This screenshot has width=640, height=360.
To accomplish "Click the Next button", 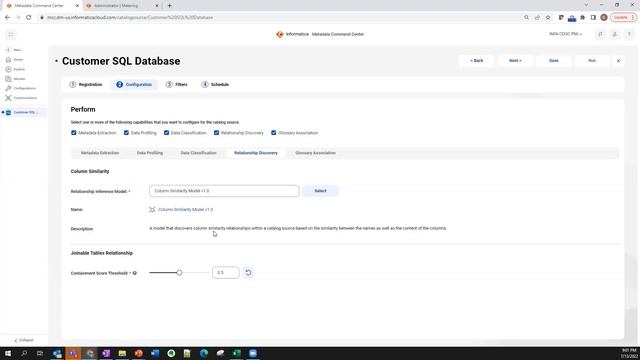I will click(515, 60).
